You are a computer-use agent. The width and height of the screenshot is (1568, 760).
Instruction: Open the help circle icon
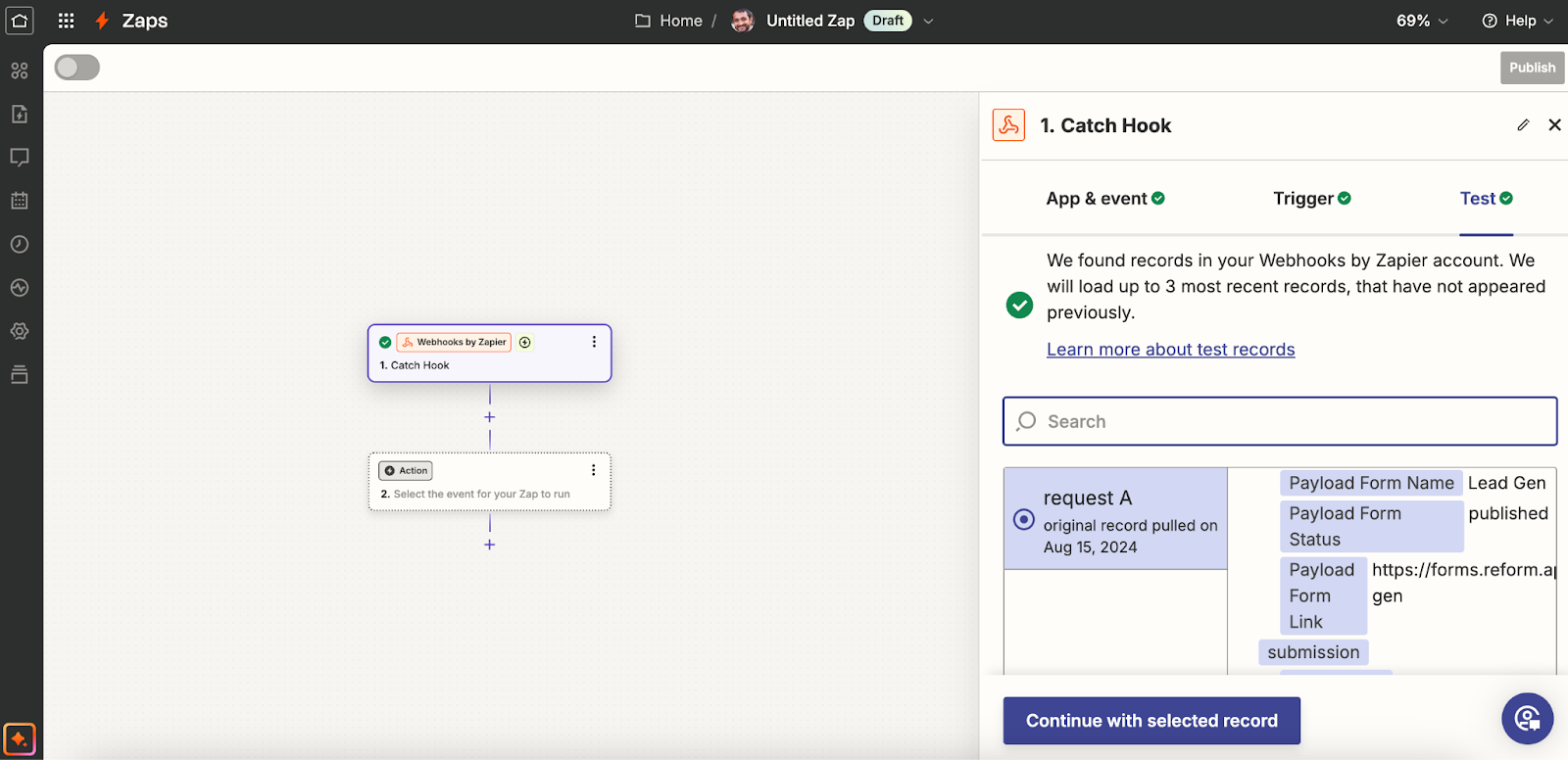[x=1490, y=21]
